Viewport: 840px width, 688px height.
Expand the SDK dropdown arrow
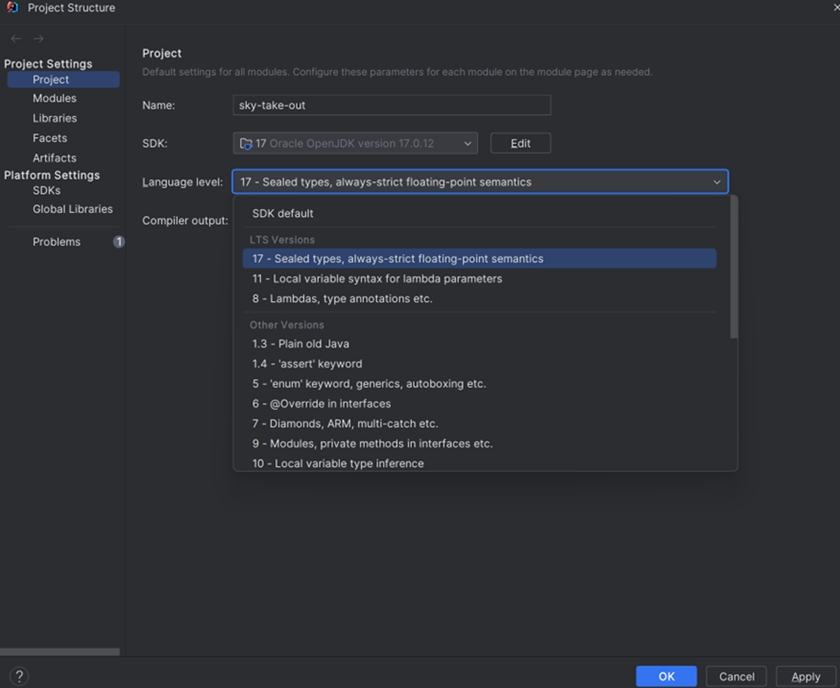(468, 144)
